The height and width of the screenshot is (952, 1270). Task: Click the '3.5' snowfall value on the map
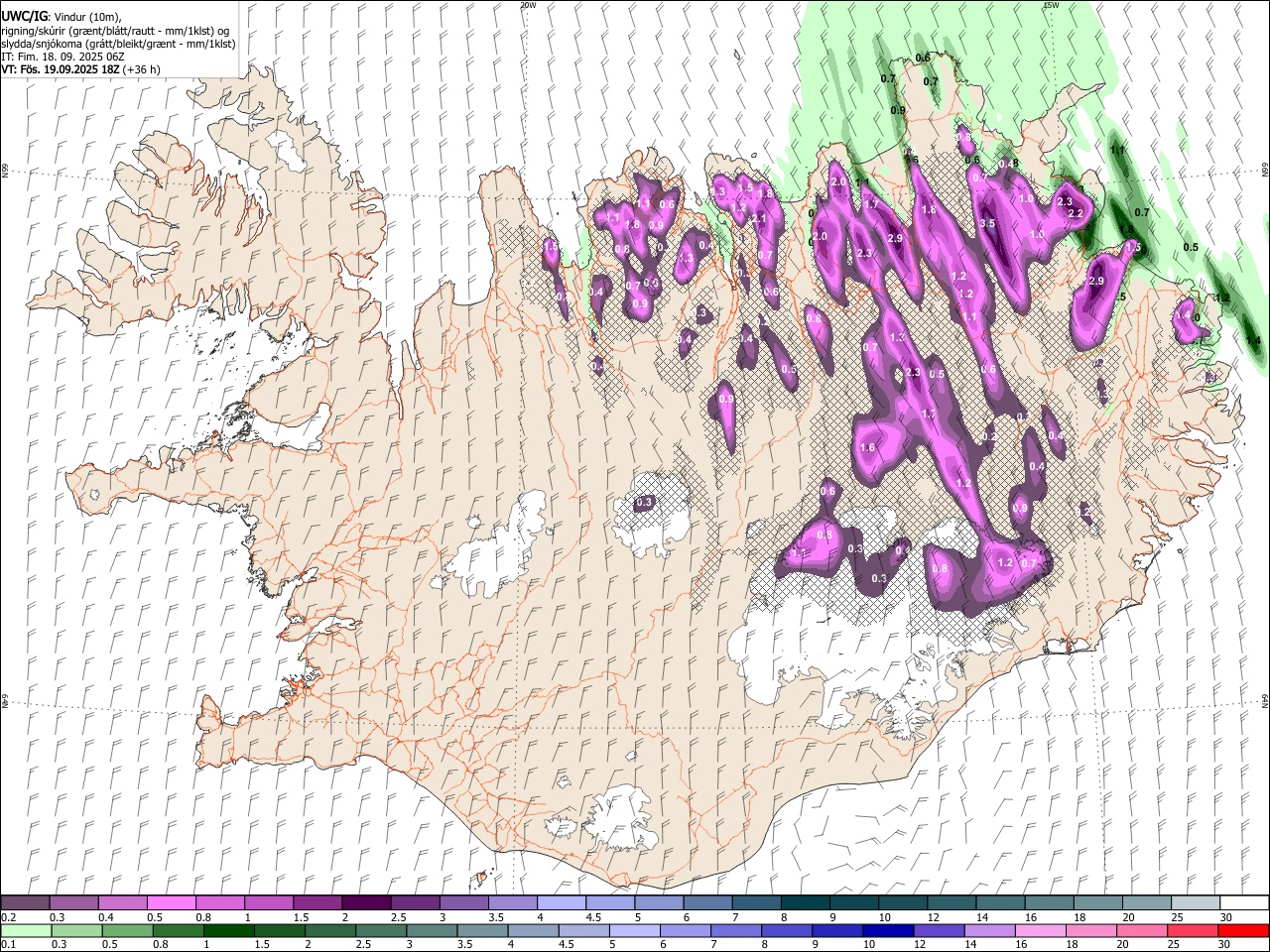coord(987,223)
